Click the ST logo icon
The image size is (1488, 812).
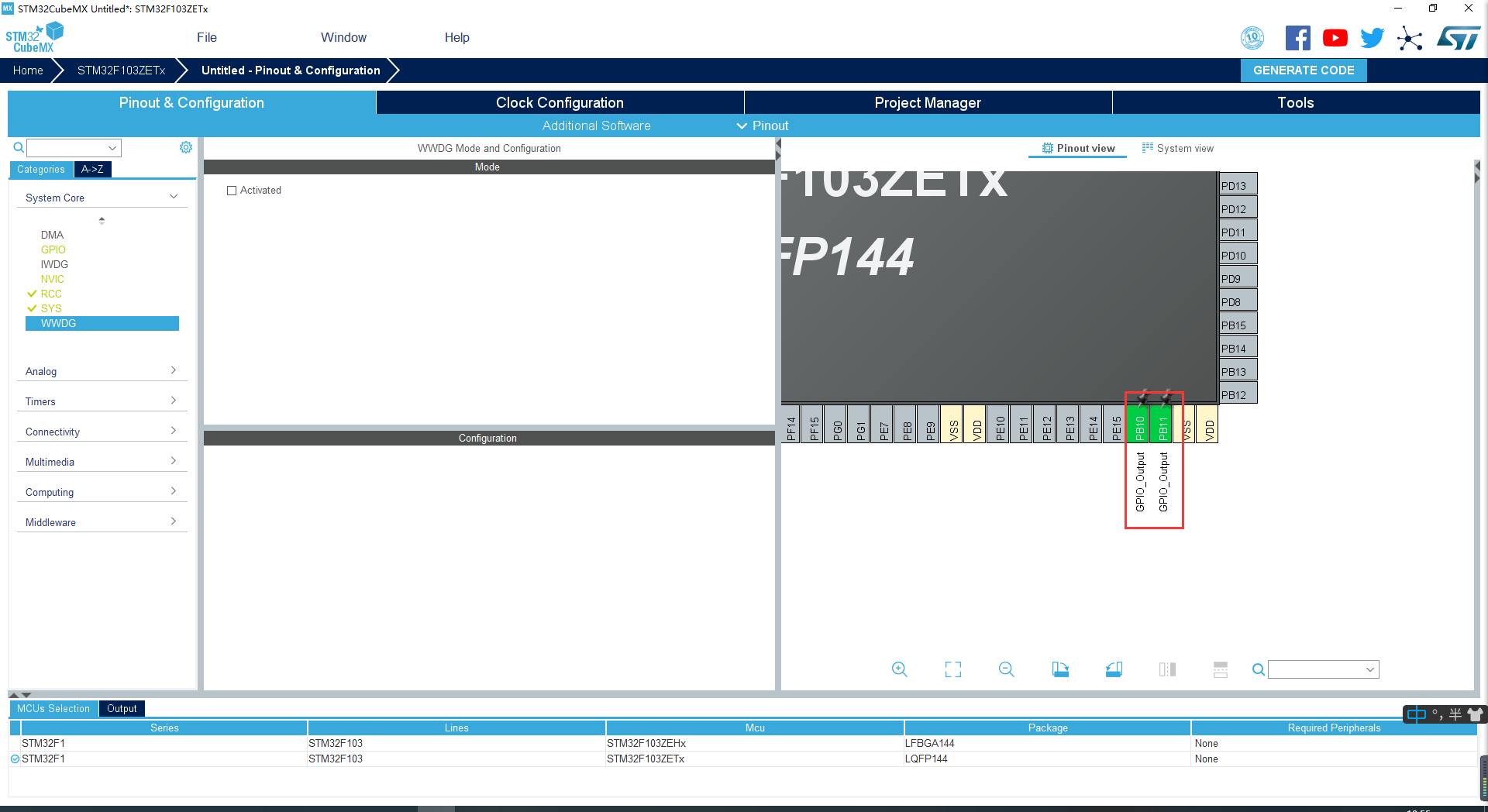pyautogui.click(x=1459, y=38)
